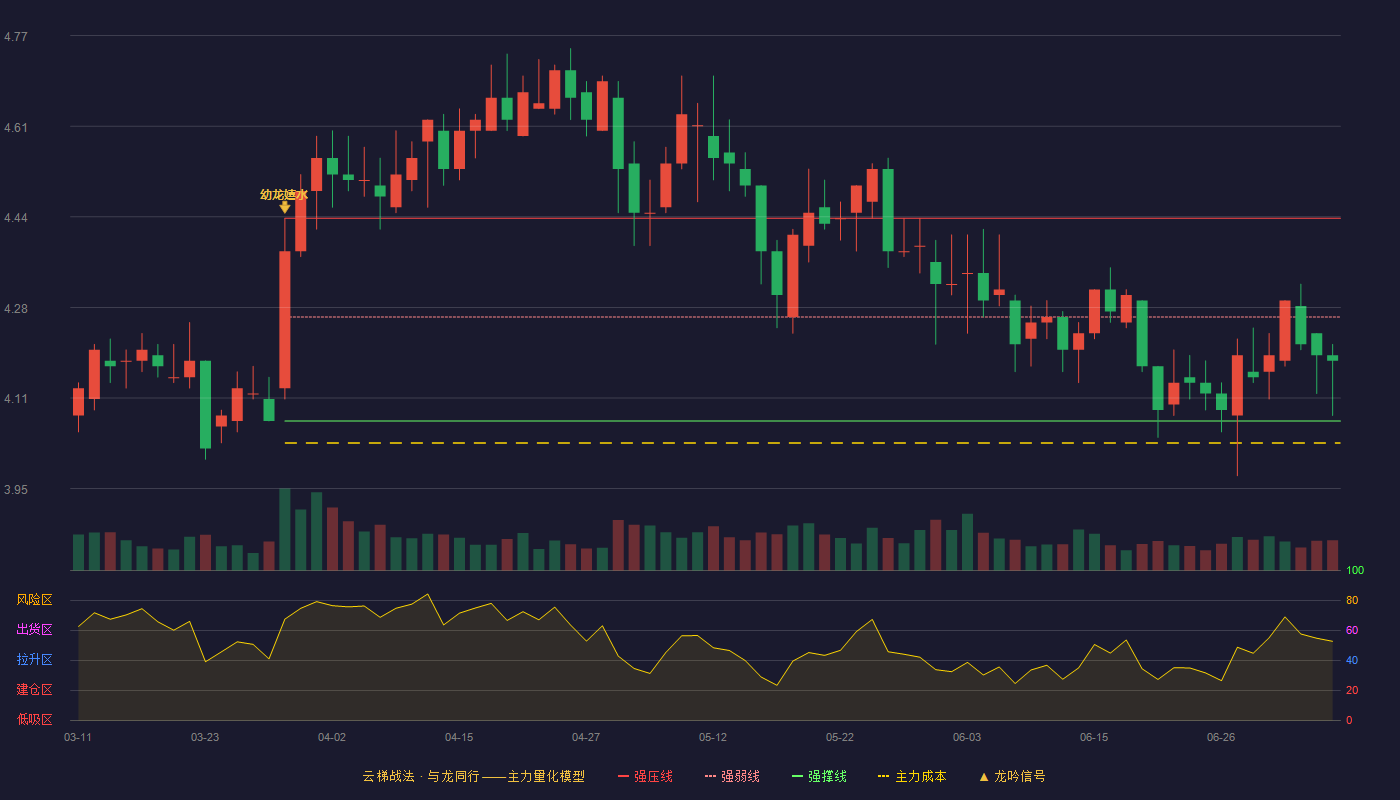Click the 4.61 price axis label

tap(16, 127)
